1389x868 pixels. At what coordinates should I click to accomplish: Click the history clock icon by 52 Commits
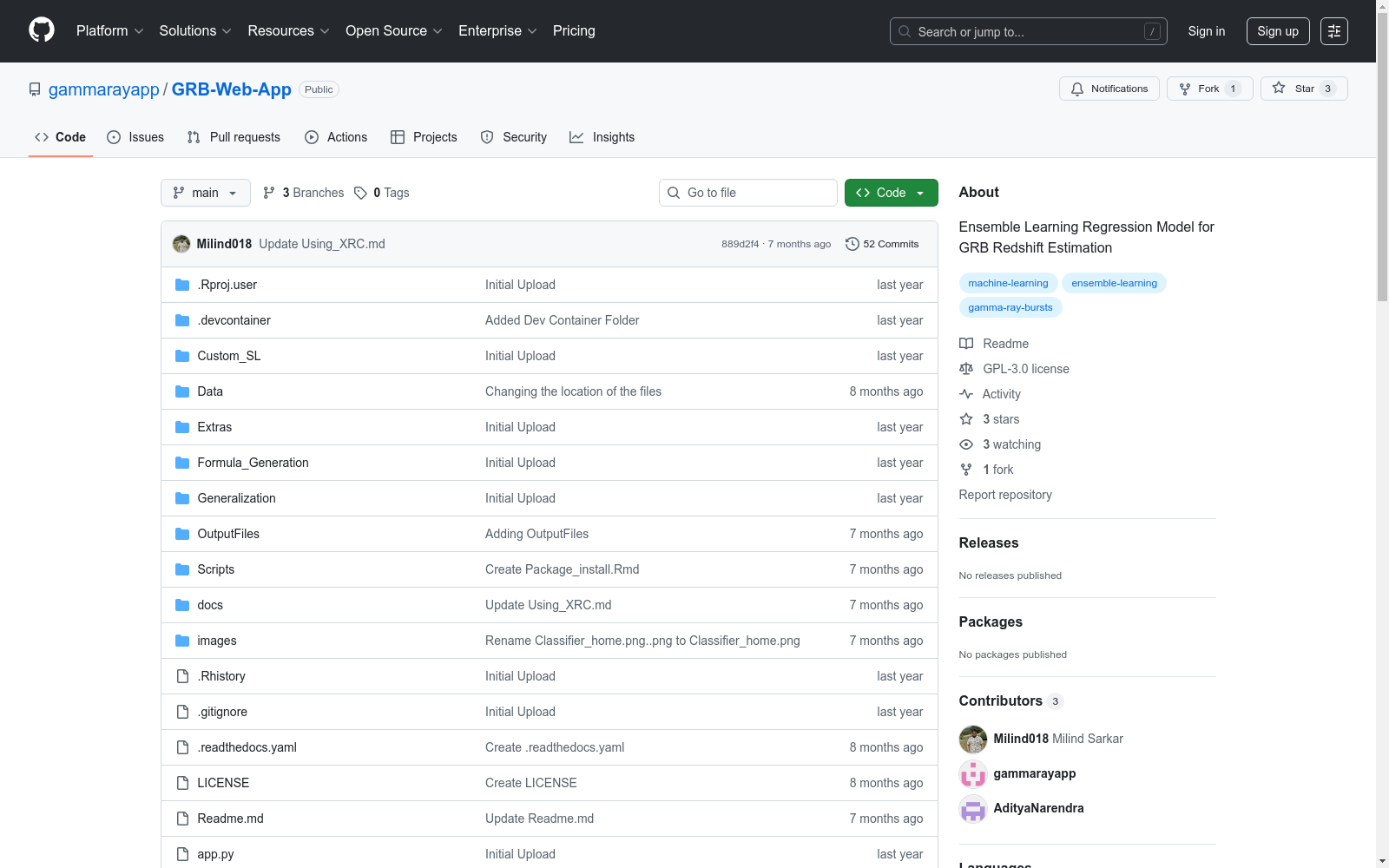click(x=852, y=244)
